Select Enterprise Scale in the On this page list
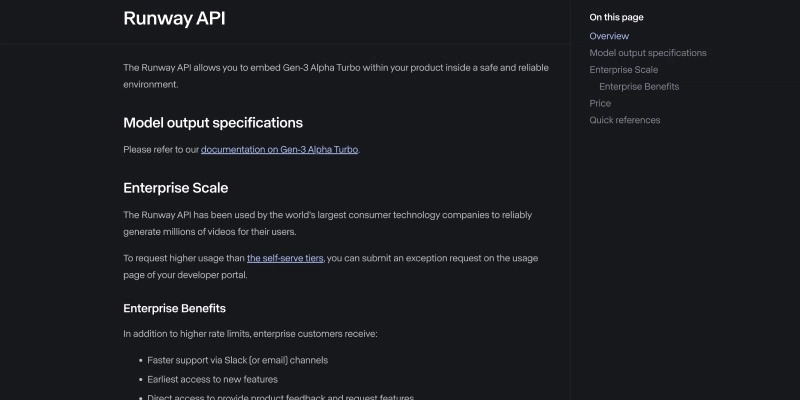This screenshot has width=800, height=400. pos(623,70)
